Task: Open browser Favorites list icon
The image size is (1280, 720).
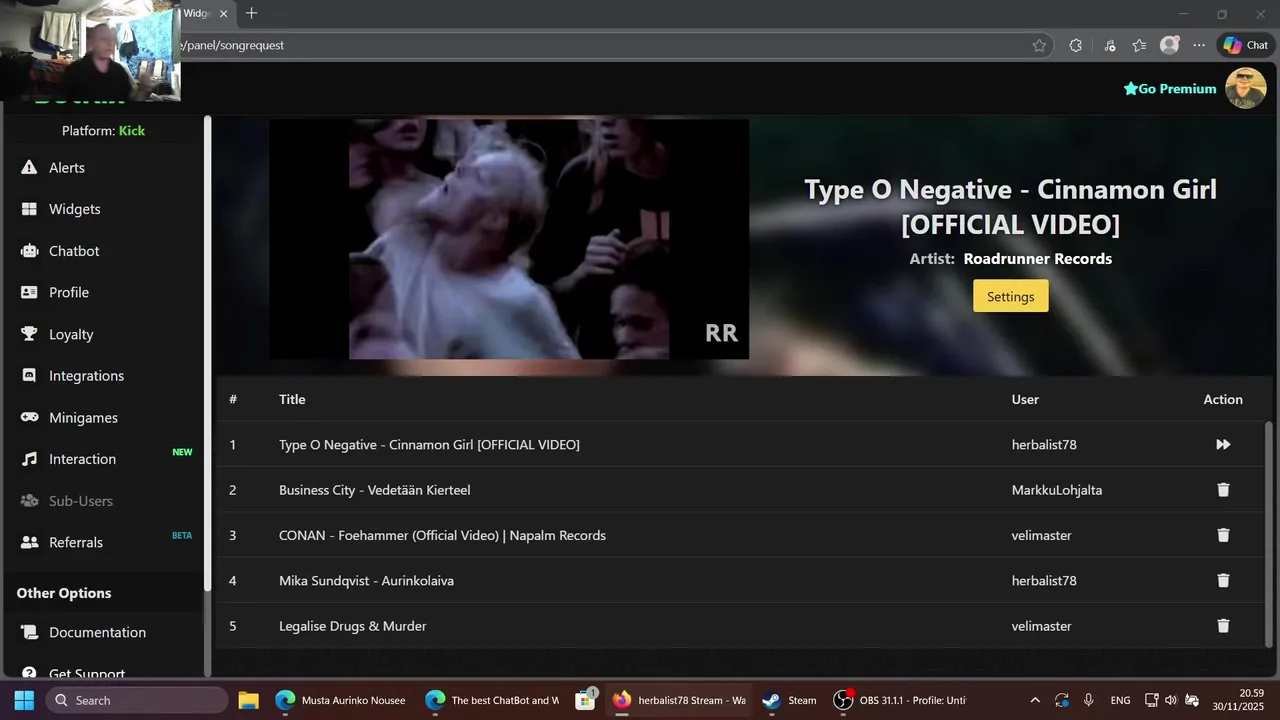Action: coord(1139,45)
